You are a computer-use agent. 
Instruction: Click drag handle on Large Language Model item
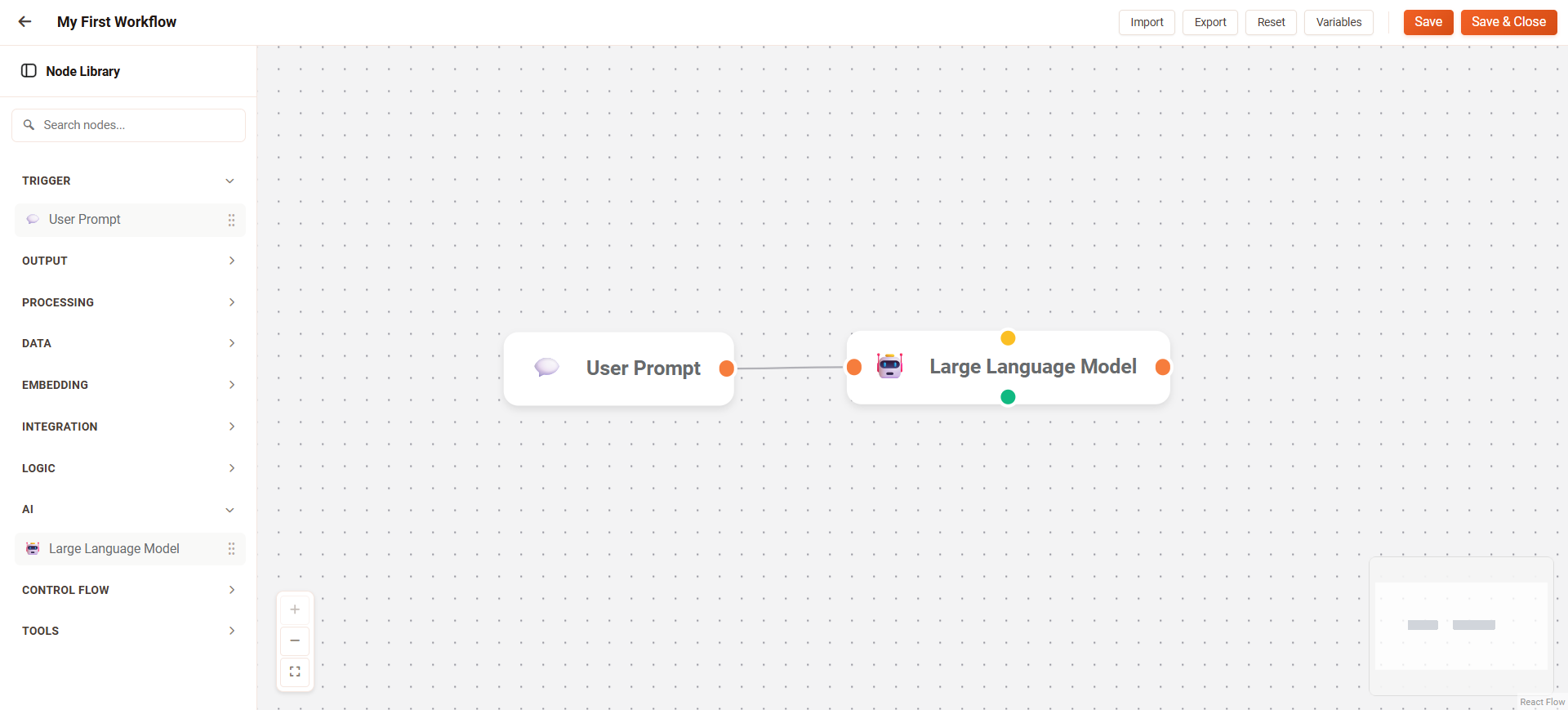pos(231,549)
